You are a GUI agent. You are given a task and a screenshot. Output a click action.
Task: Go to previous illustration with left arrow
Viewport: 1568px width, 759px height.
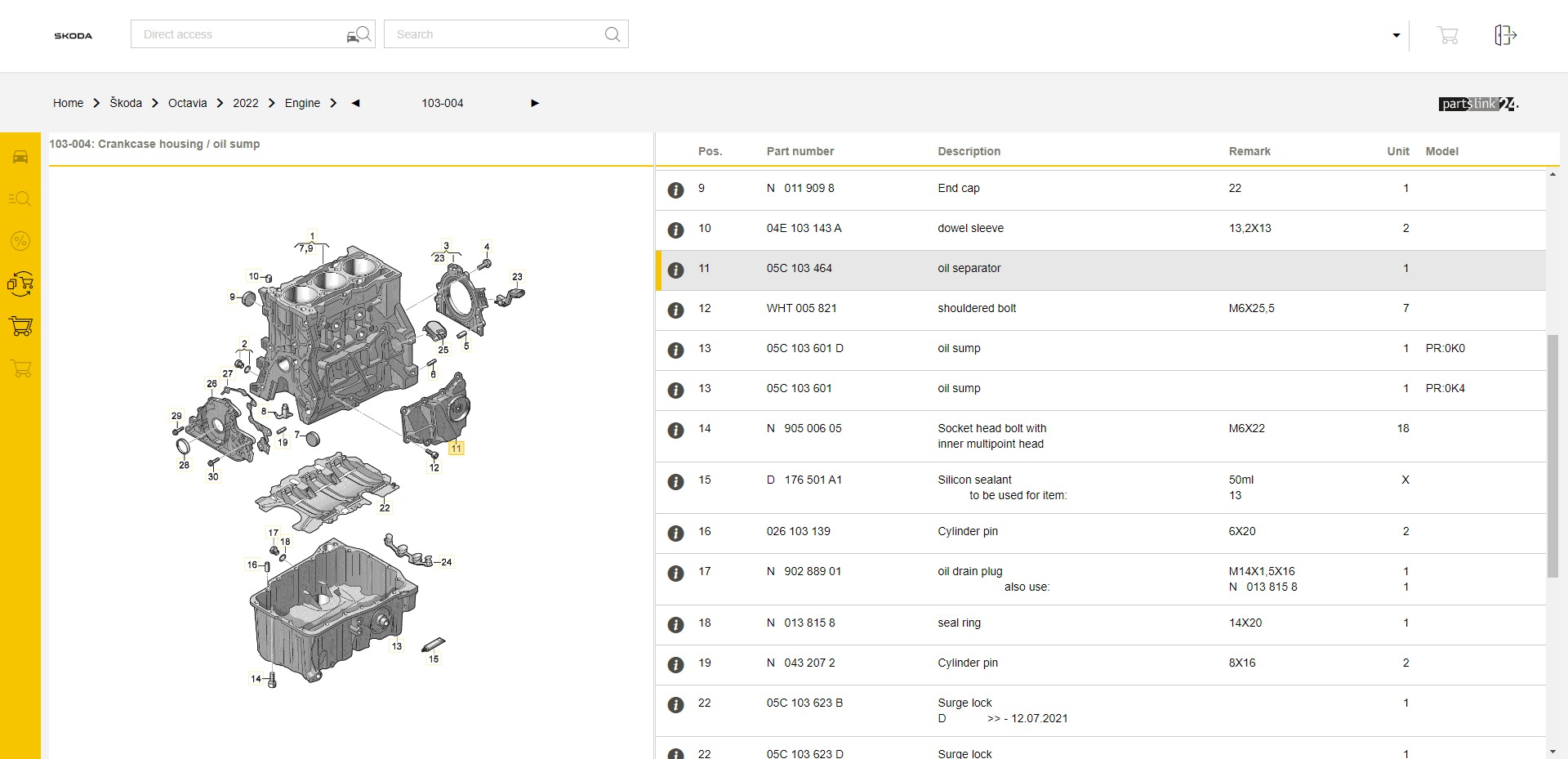pos(355,103)
